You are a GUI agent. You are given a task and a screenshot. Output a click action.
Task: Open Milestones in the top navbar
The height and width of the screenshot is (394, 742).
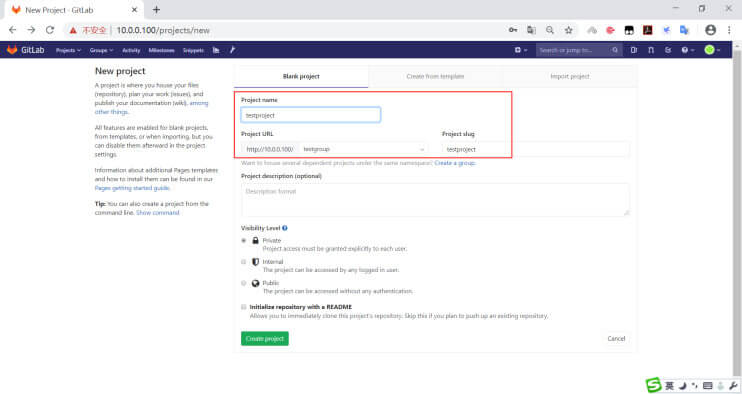coord(161,50)
